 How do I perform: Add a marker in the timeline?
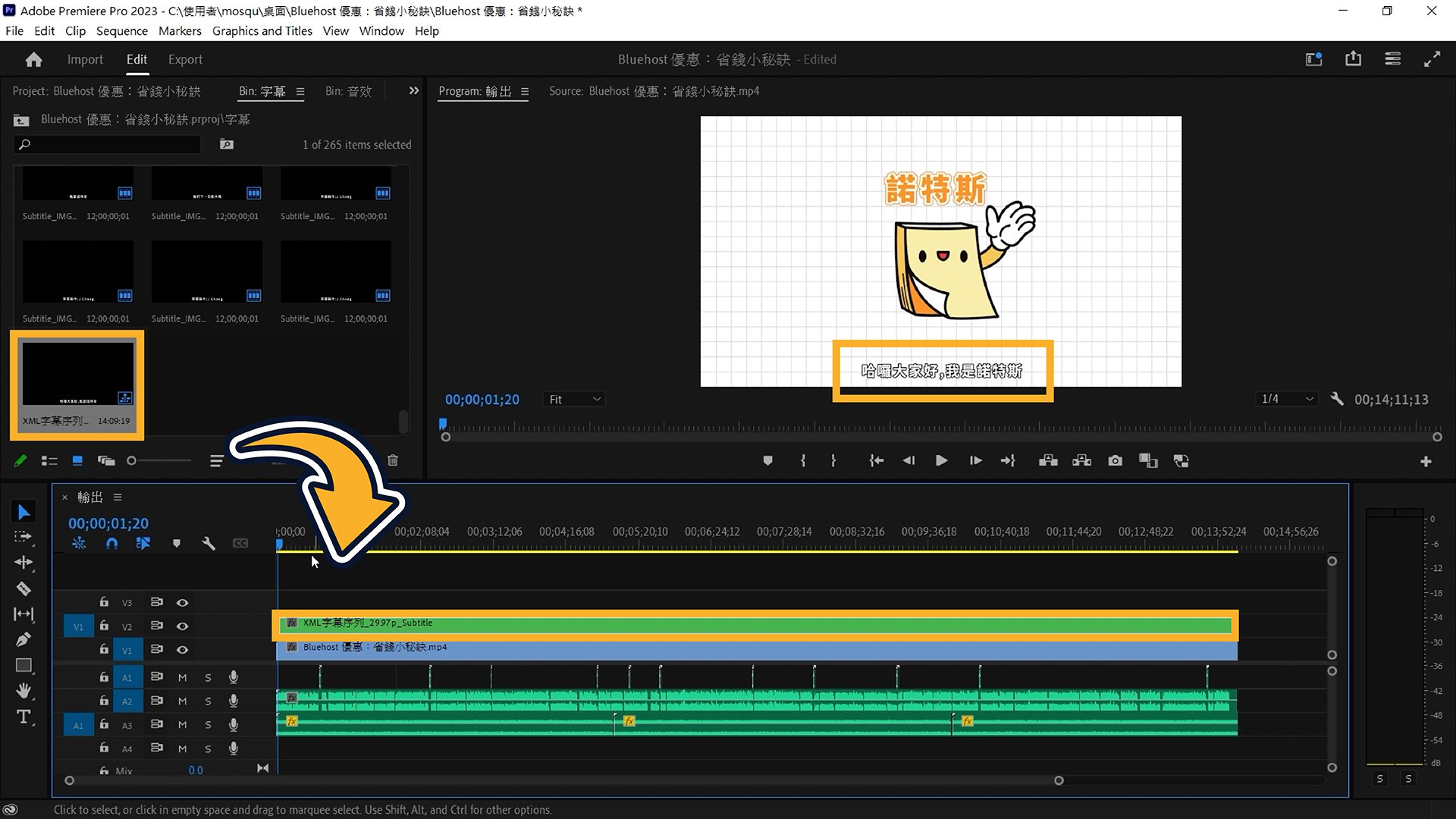coord(177,543)
